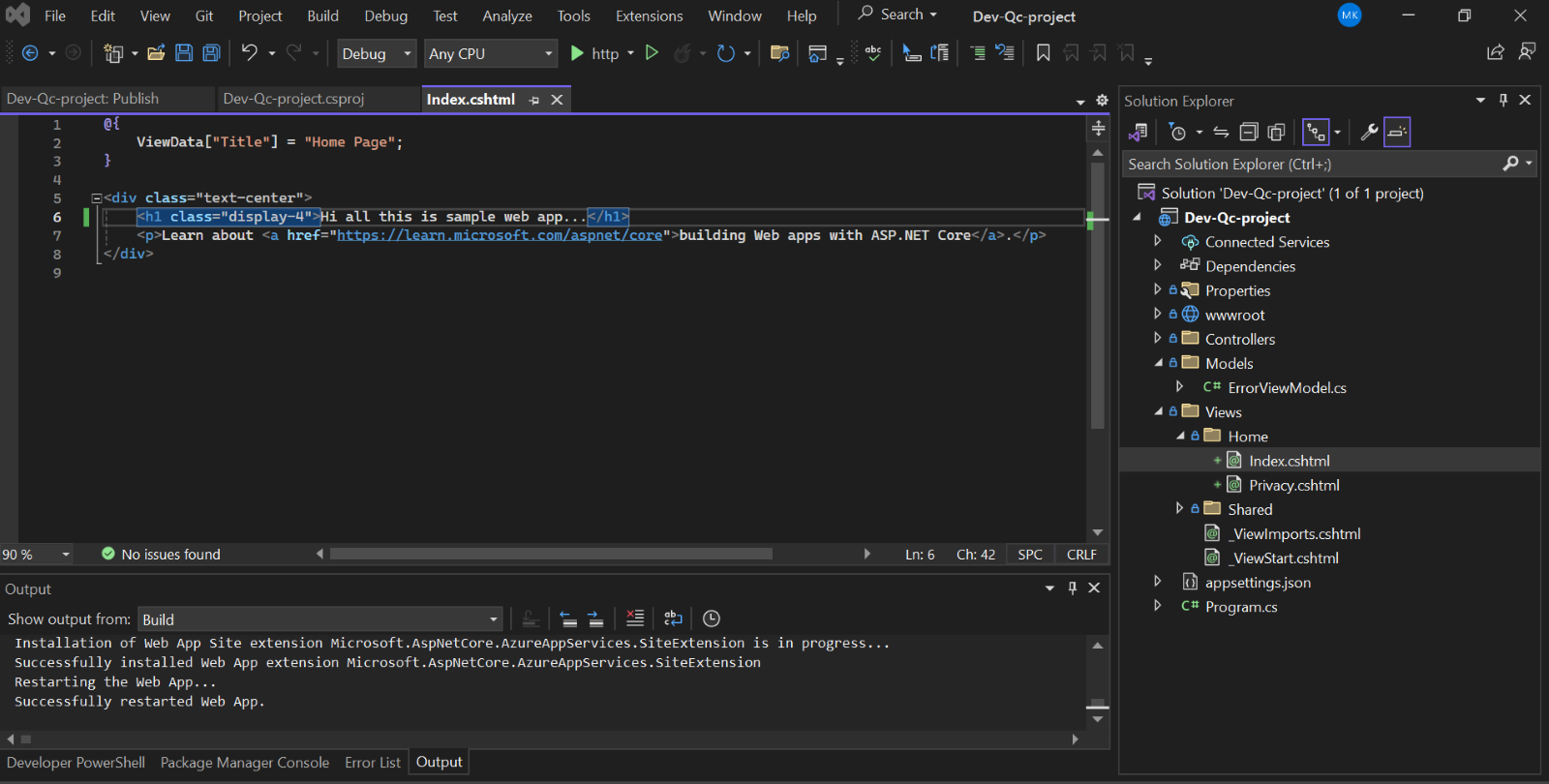1549x784 pixels.
Task: Open the File menu
Action: [55, 15]
